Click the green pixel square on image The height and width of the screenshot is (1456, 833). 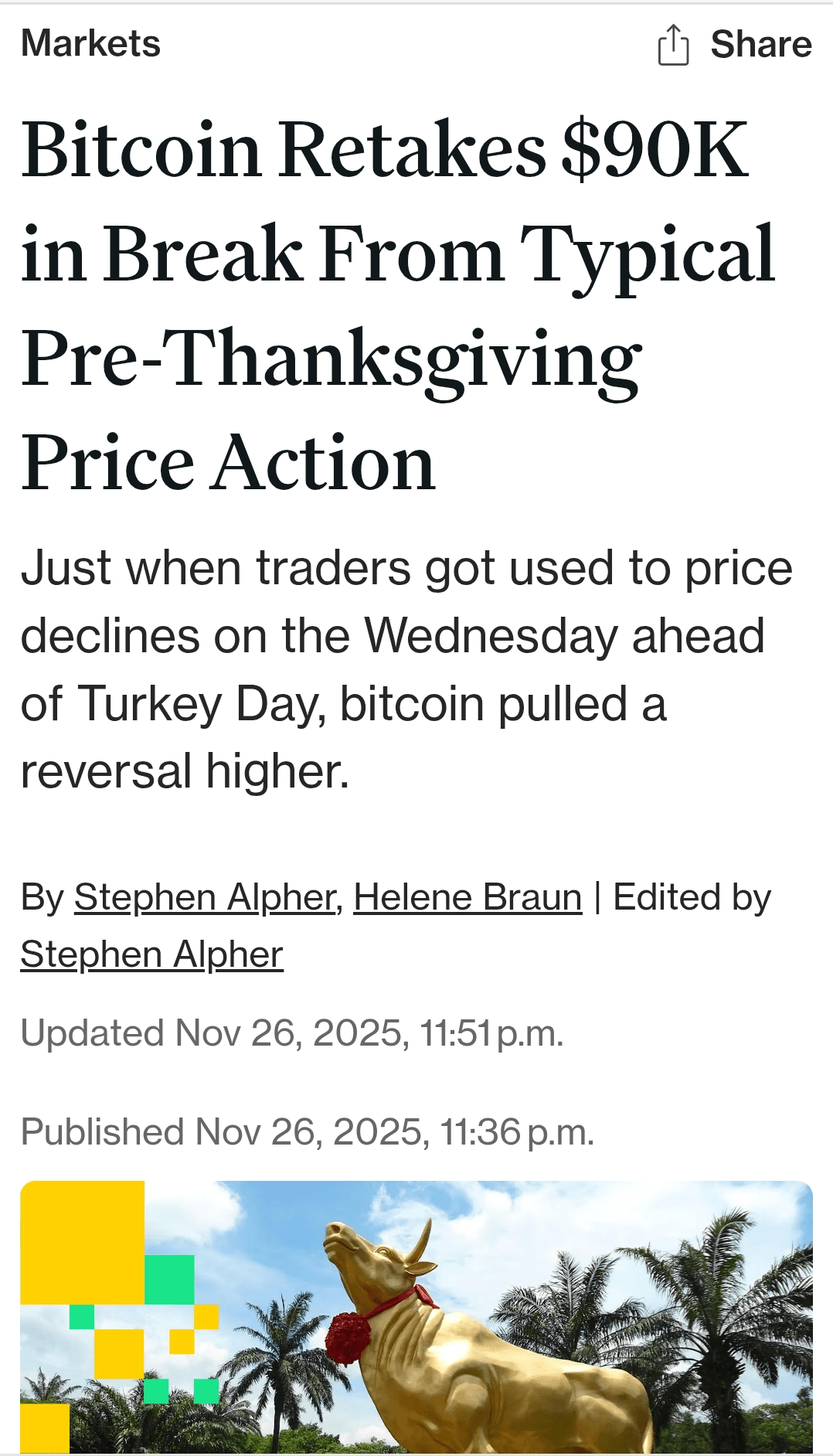pyautogui.click(x=169, y=1279)
